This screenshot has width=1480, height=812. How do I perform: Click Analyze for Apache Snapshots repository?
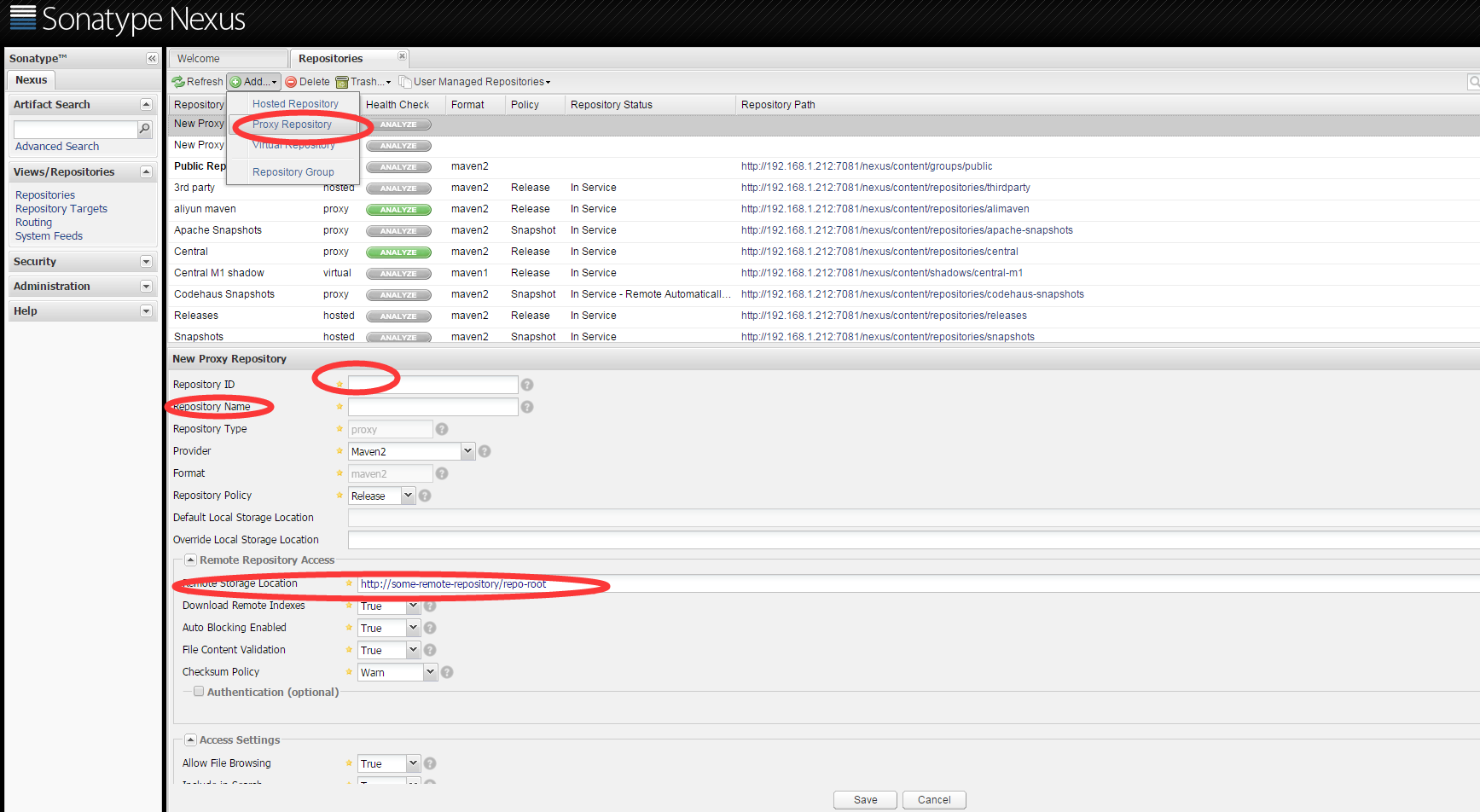[x=398, y=231]
